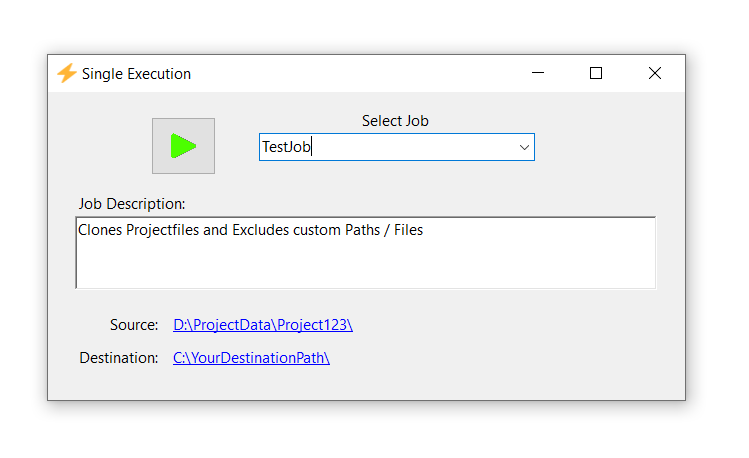749x458 pixels.
Task: Open the D:\ProjectData\Project123\ source link
Action: pyautogui.click(x=262, y=325)
